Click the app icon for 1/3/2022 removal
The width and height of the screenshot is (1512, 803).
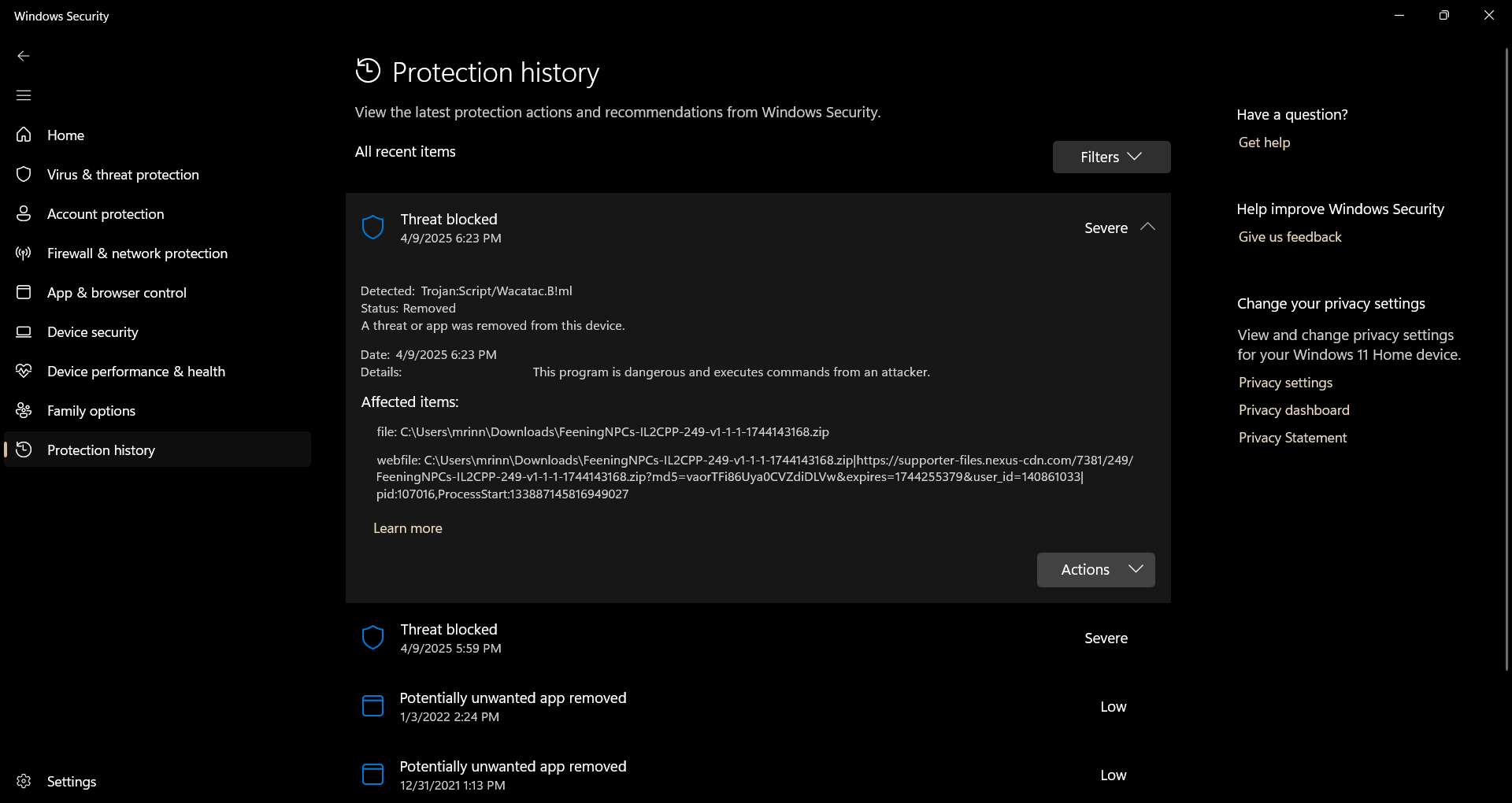372,706
